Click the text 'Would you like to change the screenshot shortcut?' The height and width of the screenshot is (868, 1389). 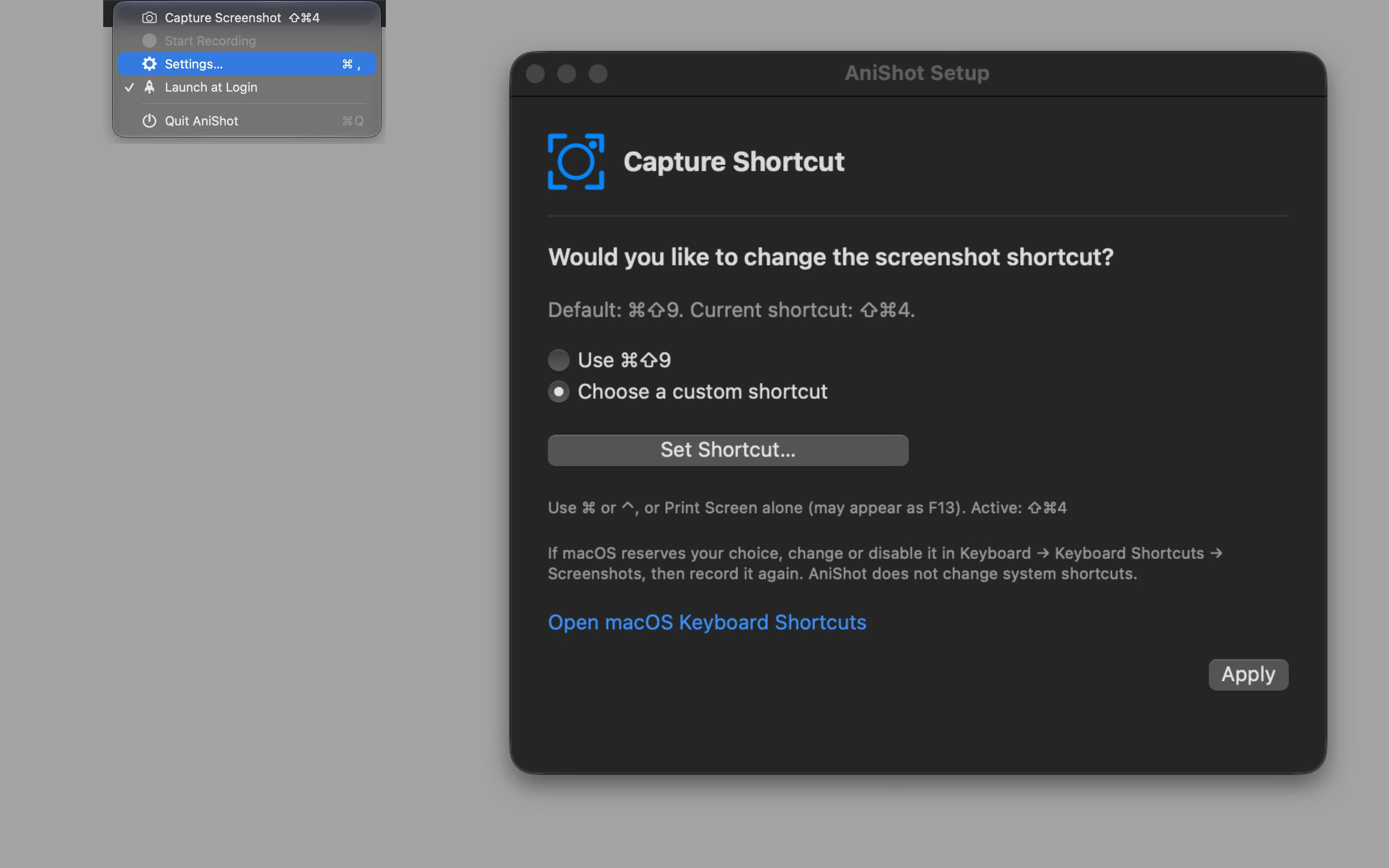(x=831, y=257)
